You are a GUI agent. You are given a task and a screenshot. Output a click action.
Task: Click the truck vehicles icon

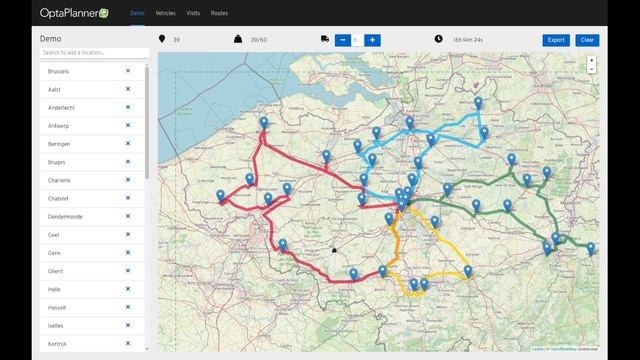coord(325,39)
